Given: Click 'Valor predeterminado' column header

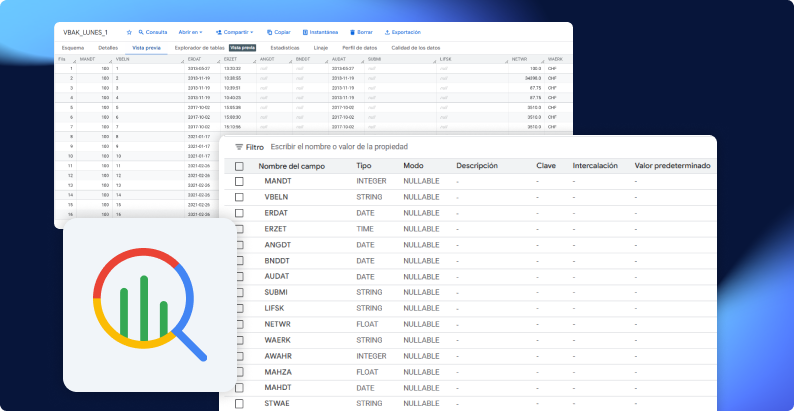Looking at the screenshot, I should 672,166.
